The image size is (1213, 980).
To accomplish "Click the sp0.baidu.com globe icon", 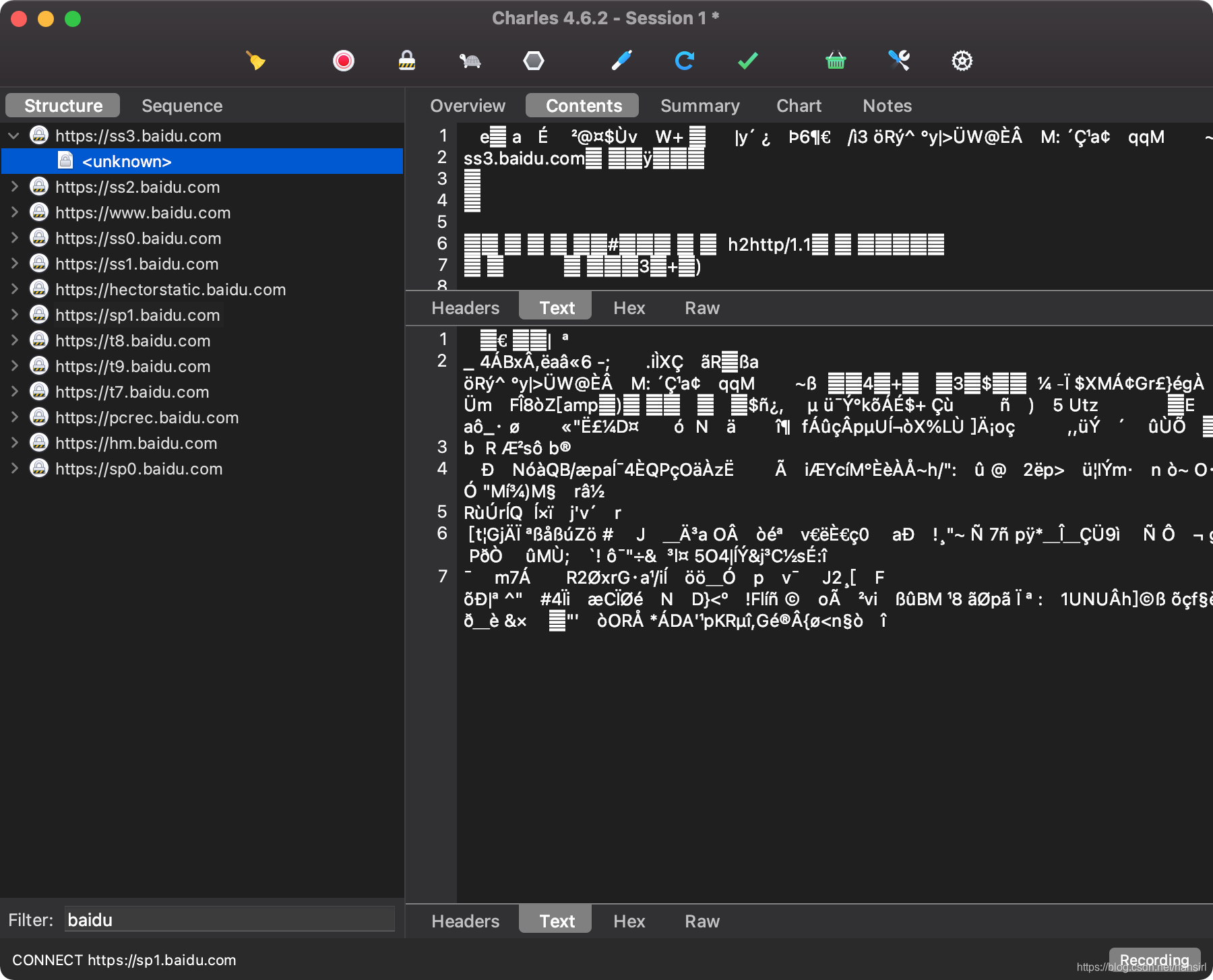I will click(x=40, y=468).
